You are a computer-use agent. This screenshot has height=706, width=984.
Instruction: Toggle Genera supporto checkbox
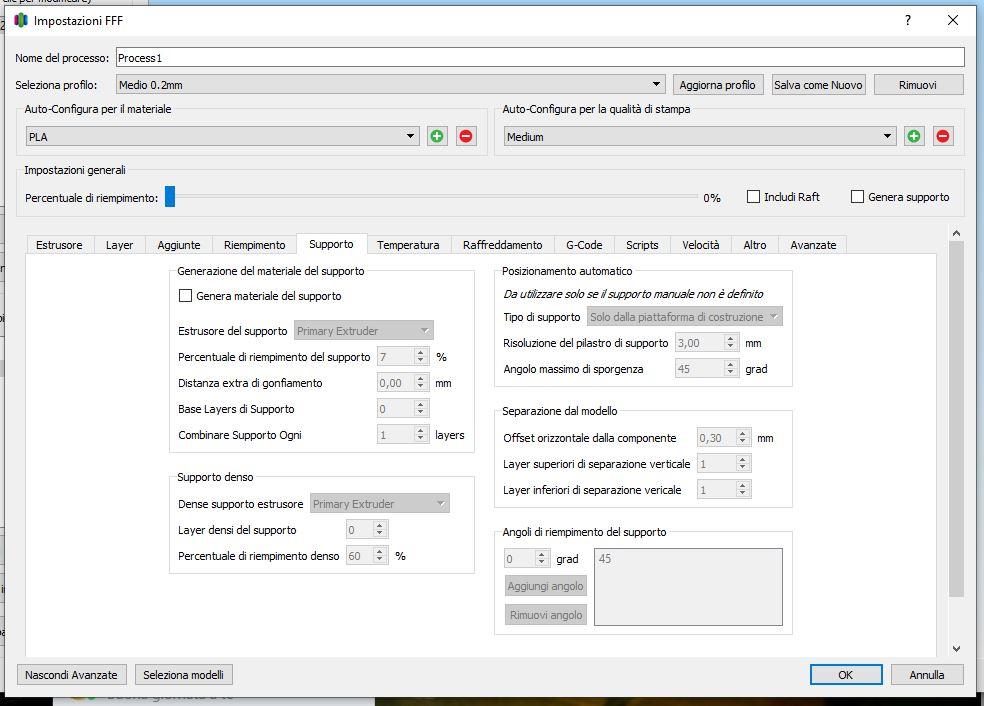[x=857, y=197]
